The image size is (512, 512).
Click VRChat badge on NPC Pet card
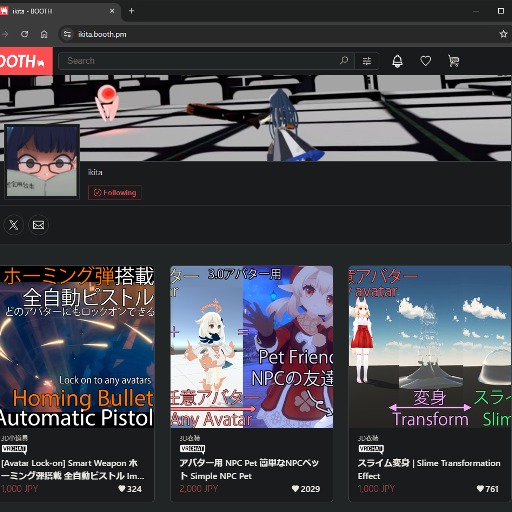click(192, 449)
